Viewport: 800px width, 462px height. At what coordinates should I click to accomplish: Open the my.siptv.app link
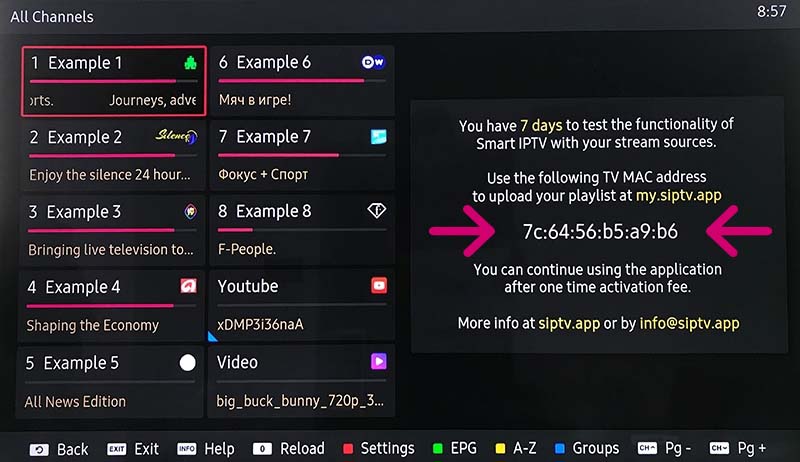pyautogui.click(x=679, y=195)
